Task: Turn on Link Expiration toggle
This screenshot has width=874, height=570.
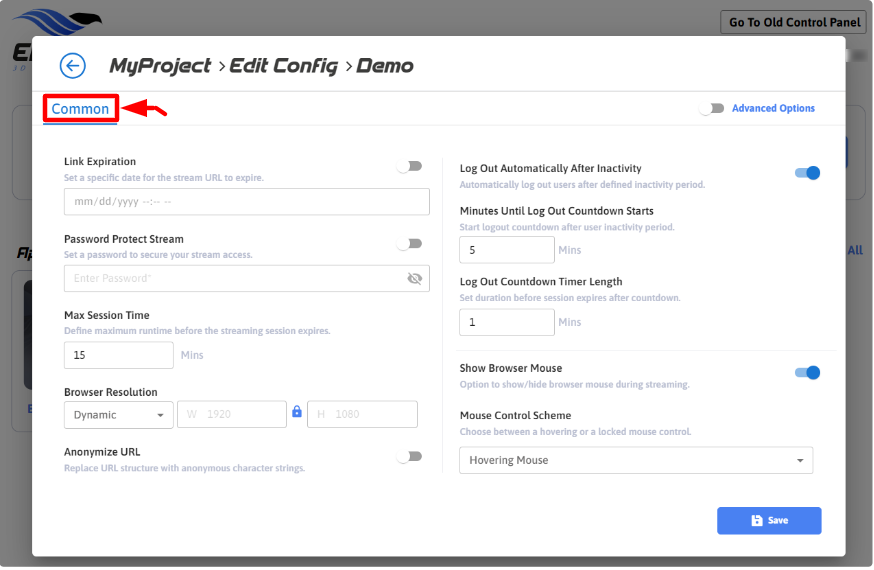Action: (x=409, y=166)
